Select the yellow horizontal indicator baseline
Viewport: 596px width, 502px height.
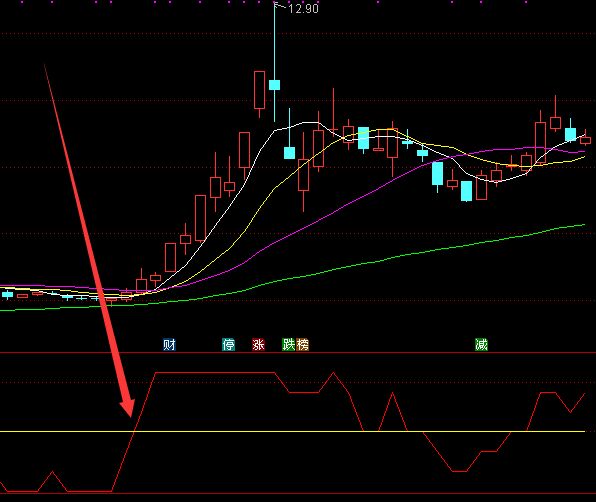(292, 431)
